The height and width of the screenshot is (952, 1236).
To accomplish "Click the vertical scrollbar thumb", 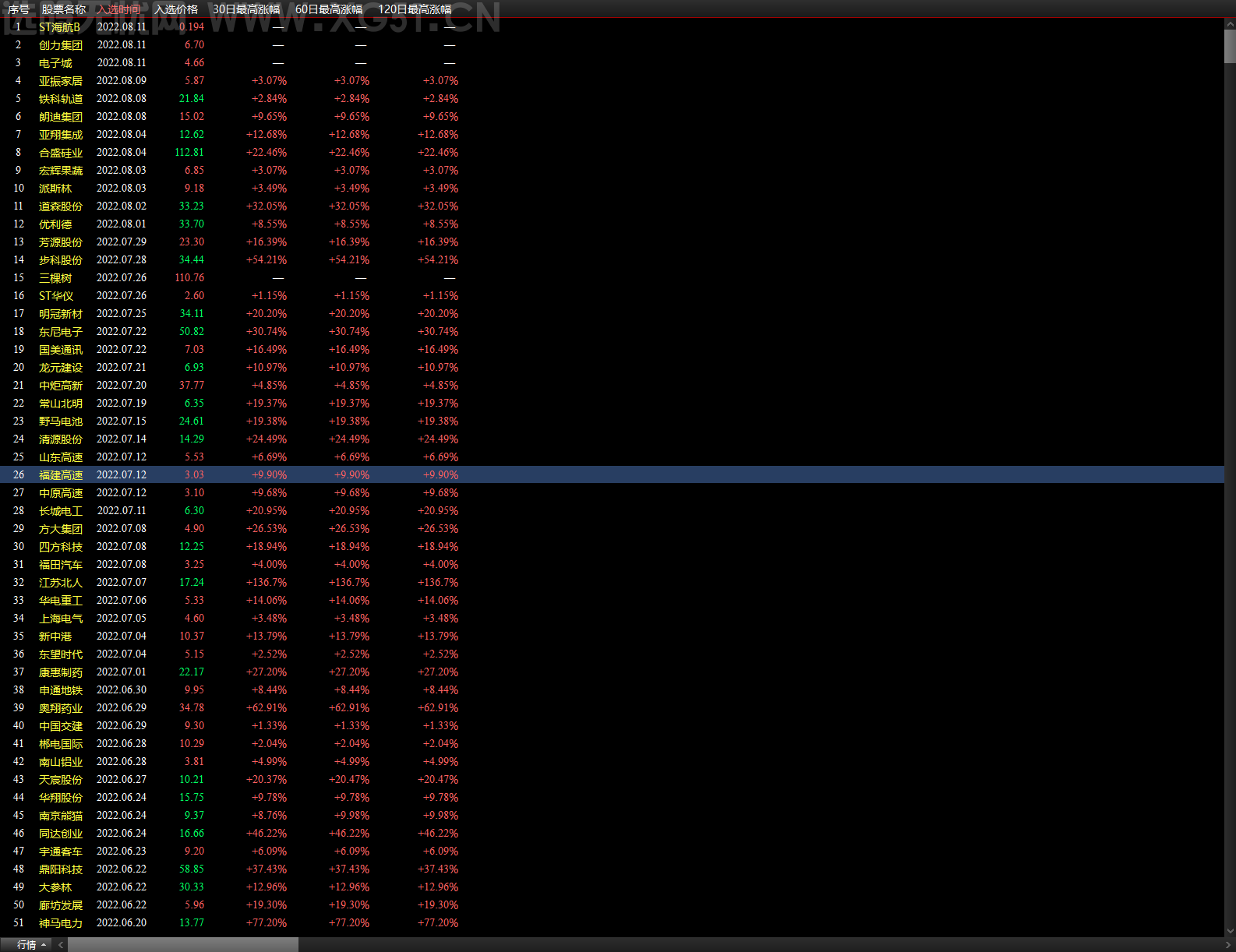I will pyautogui.click(x=1230, y=47).
